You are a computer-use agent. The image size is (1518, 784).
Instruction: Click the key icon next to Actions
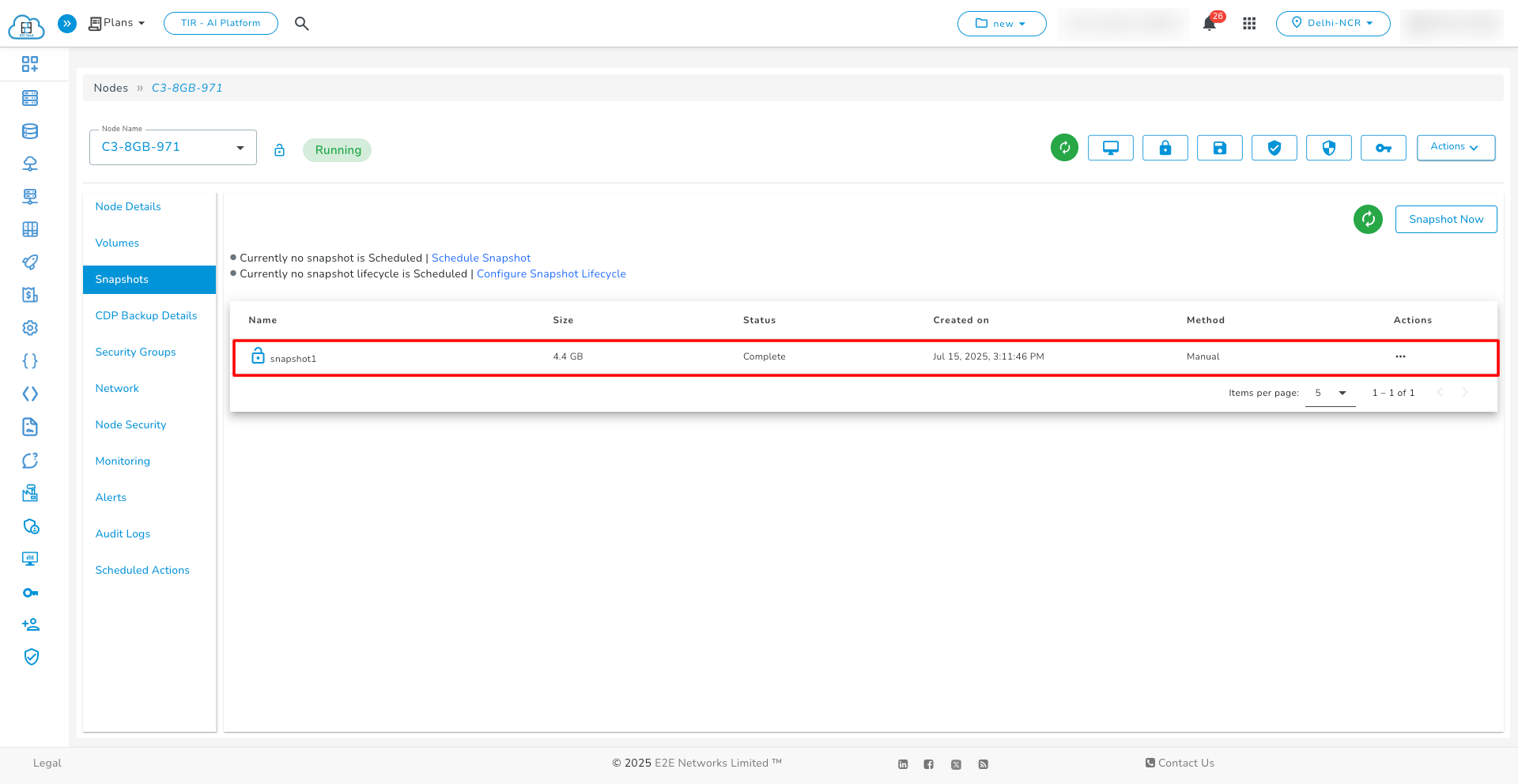(x=1383, y=147)
